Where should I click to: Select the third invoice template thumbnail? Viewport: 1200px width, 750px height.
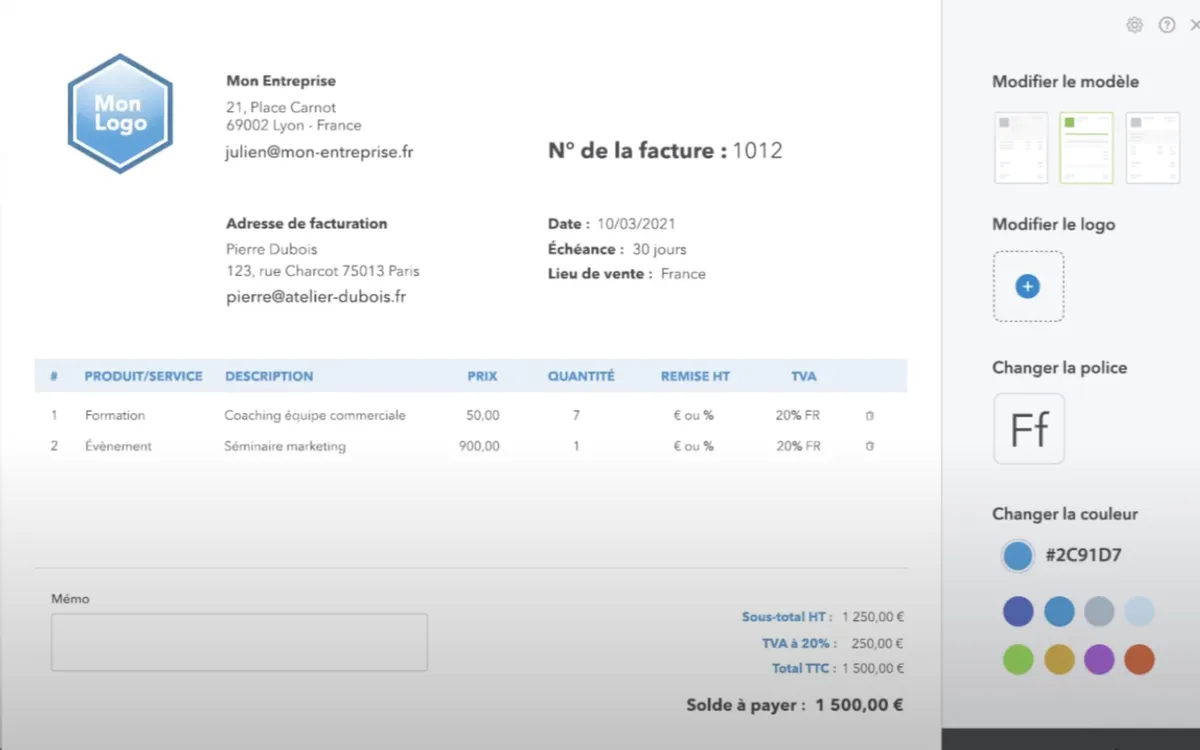pyautogui.click(x=1152, y=148)
